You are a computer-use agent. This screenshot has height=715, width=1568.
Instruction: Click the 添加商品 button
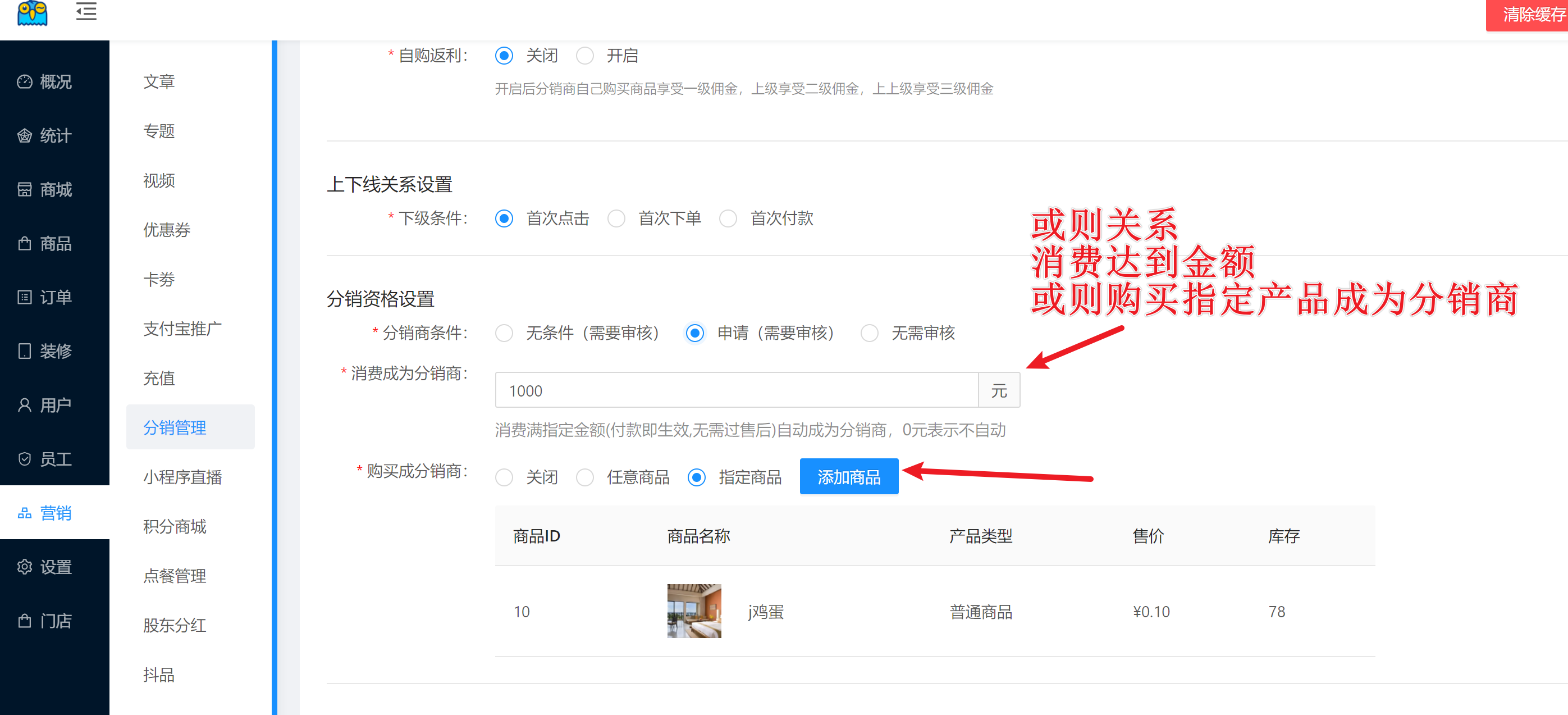848,477
